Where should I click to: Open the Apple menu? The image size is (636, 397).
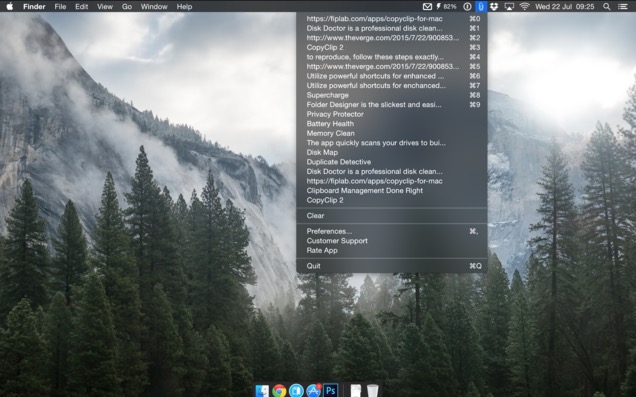(9, 6)
